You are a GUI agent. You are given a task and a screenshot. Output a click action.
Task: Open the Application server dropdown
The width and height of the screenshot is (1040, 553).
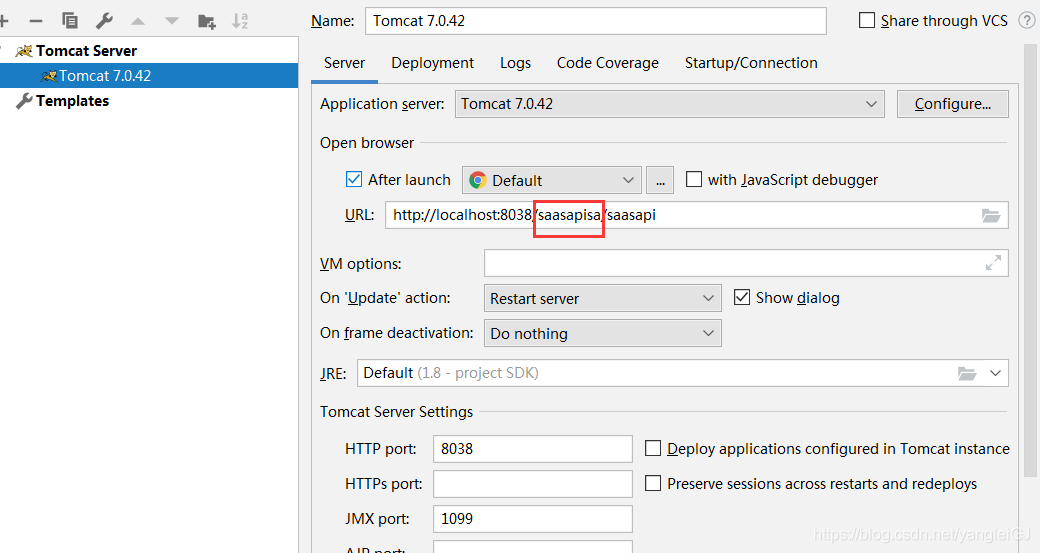[669, 104]
